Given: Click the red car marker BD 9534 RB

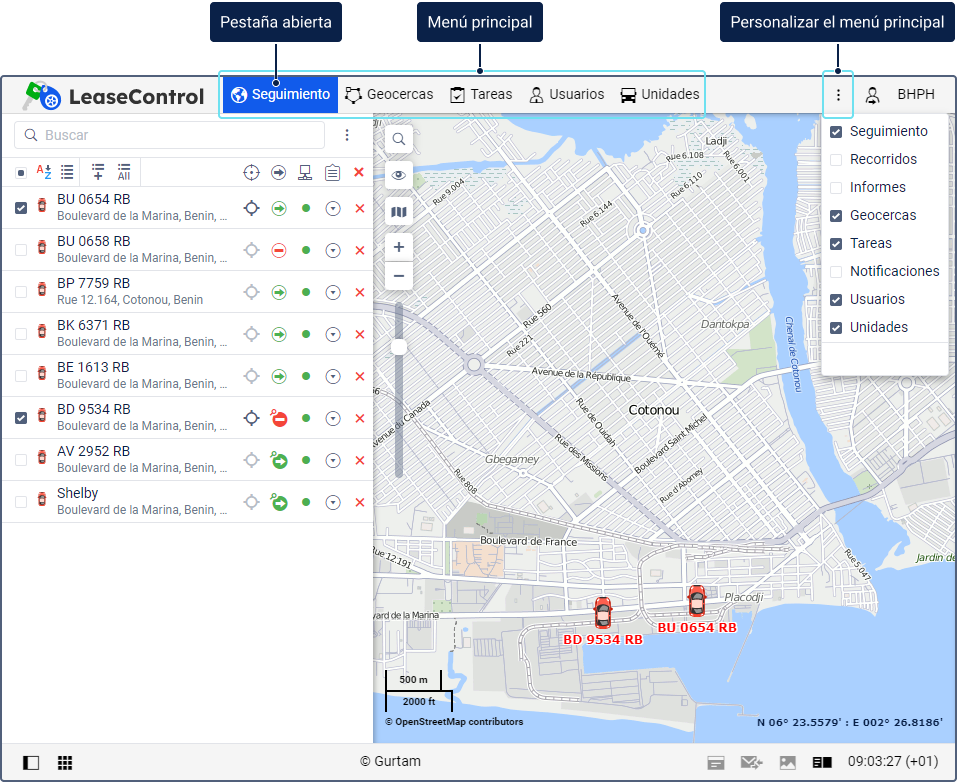Looking at the screenshot, I should pyautogui.click(x=602, y=612).
